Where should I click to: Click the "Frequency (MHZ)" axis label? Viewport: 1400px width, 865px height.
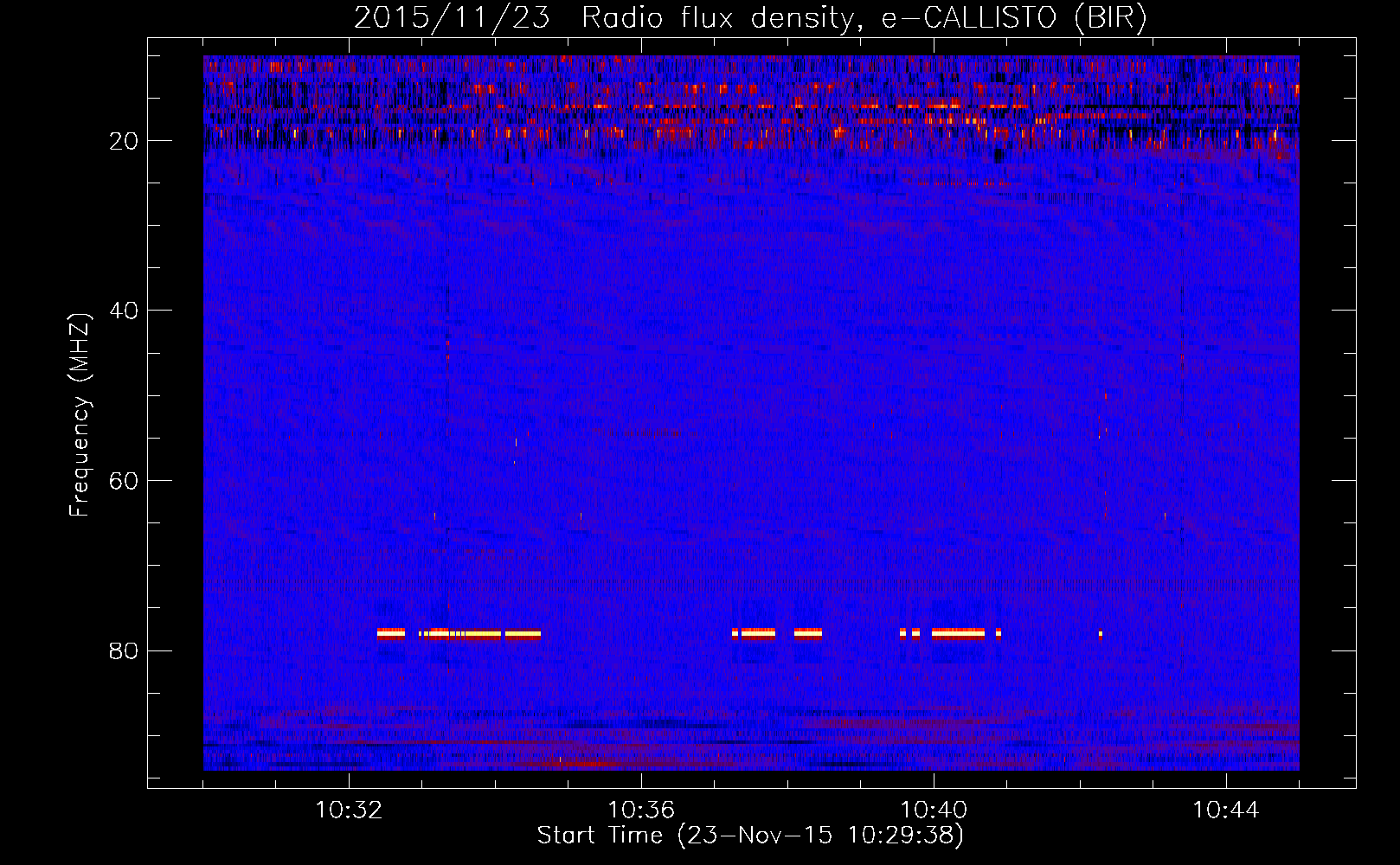coord(80,415)
